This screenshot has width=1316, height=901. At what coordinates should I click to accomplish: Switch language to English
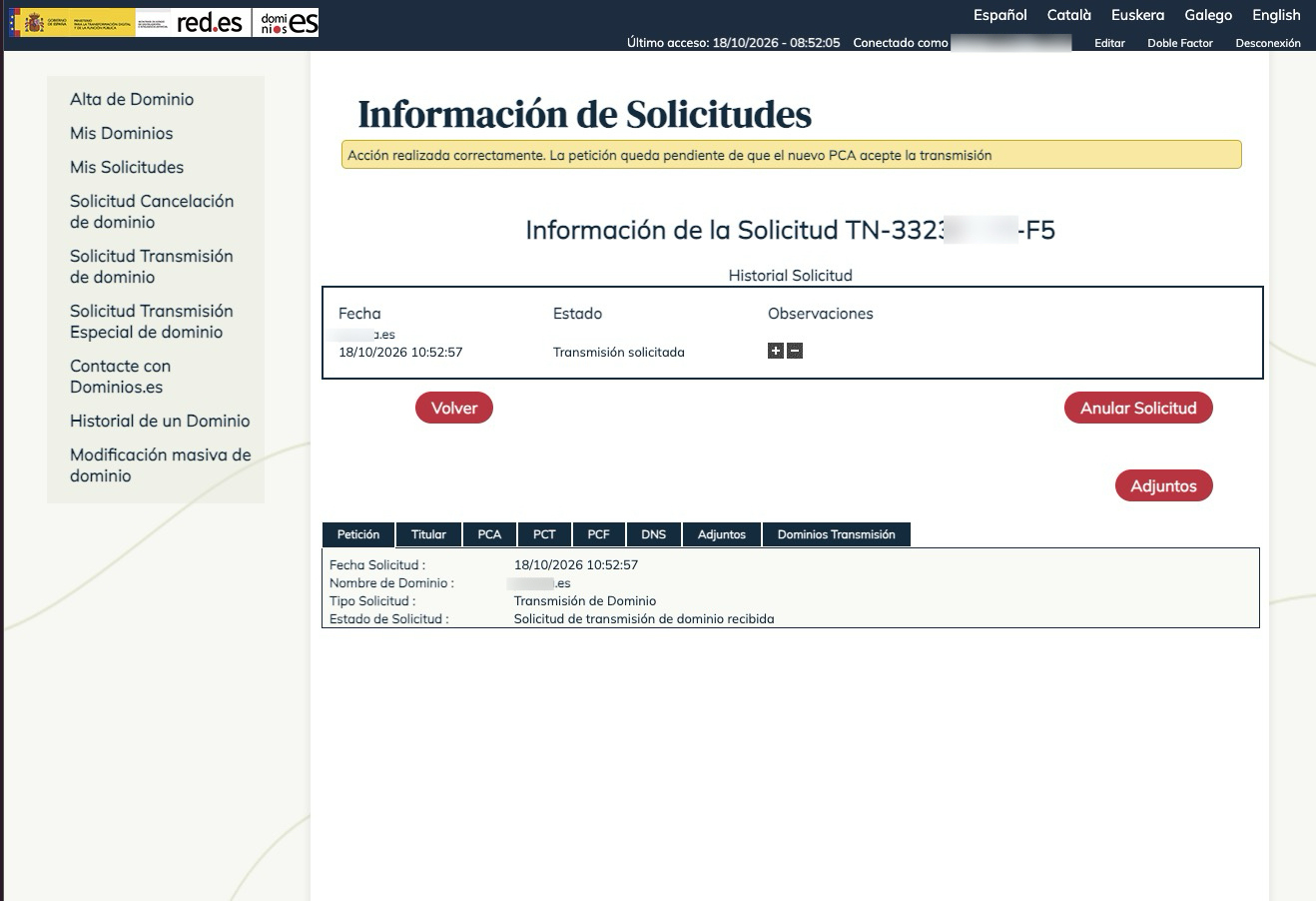click(1277, 15)
